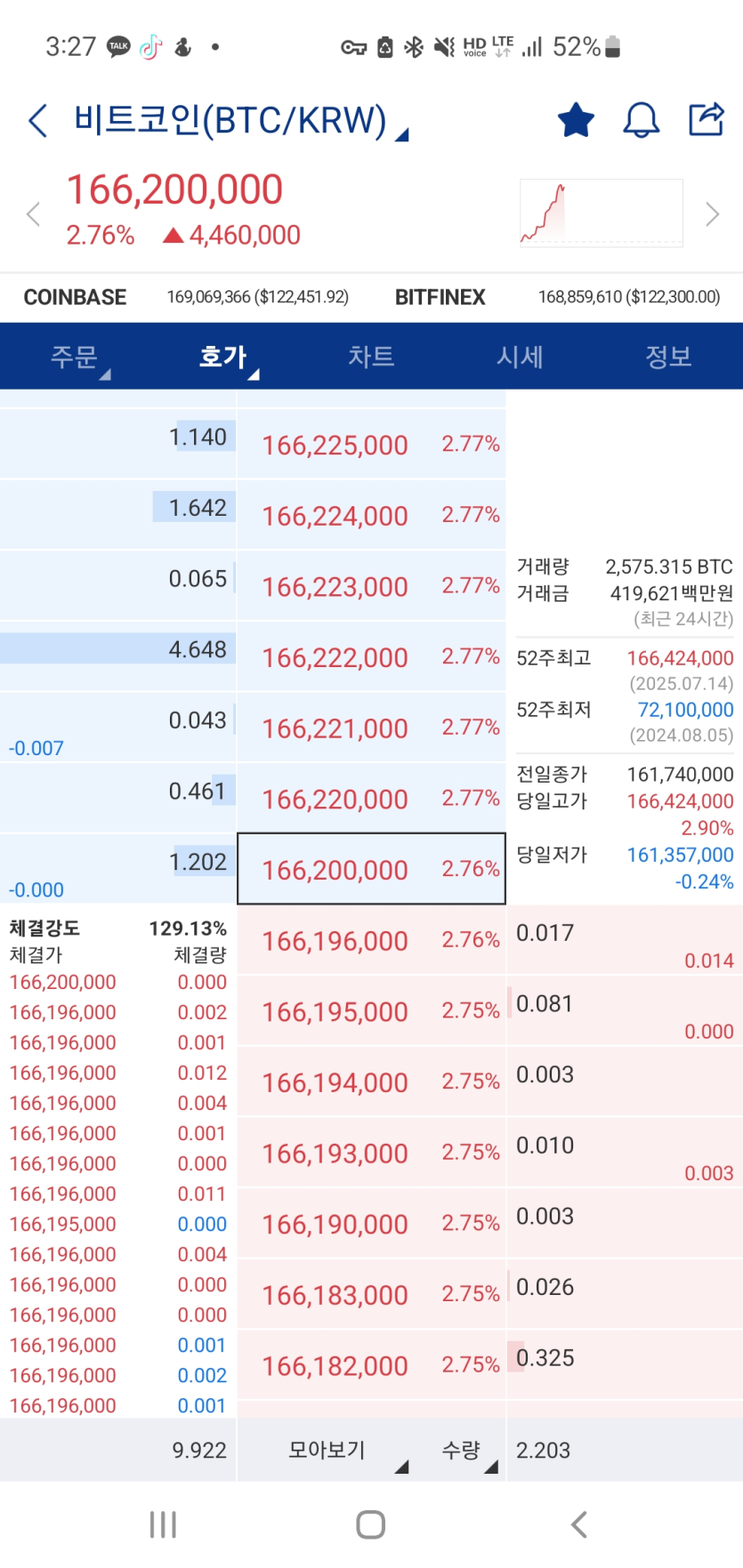Viewport: 743px width, 1568px height.
Task: Switch to the 주문 tab
Action: [75, 358]
